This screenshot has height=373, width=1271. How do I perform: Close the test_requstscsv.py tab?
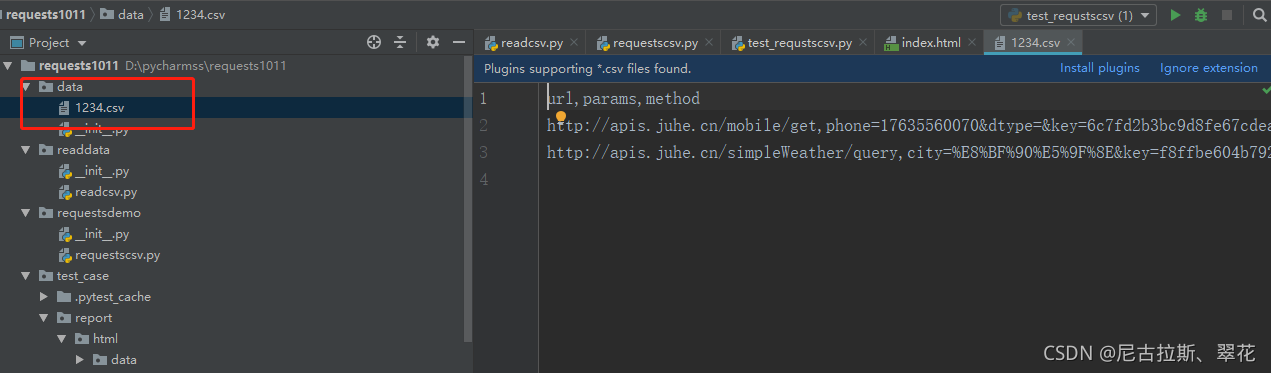coord(863,42)
